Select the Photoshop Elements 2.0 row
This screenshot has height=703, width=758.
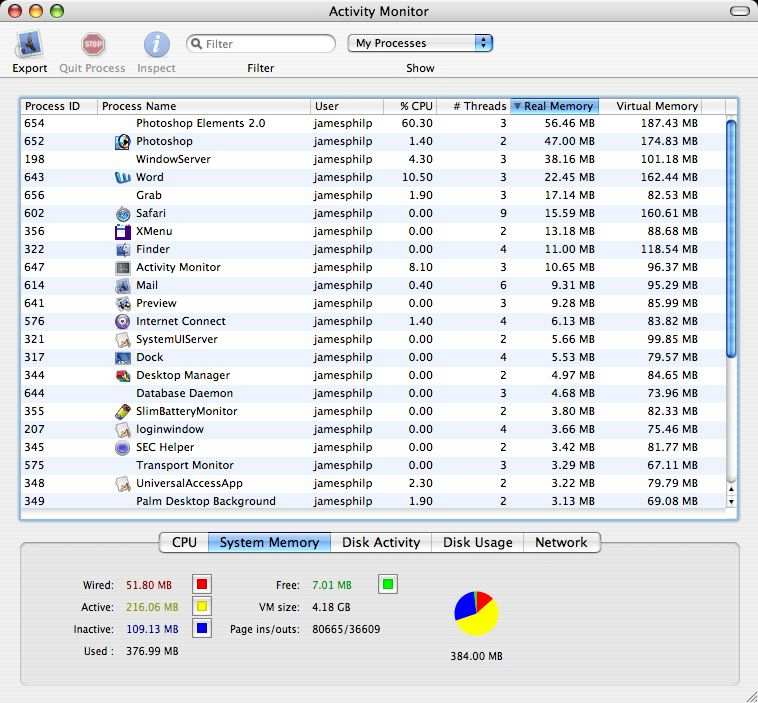coord(373,123)
